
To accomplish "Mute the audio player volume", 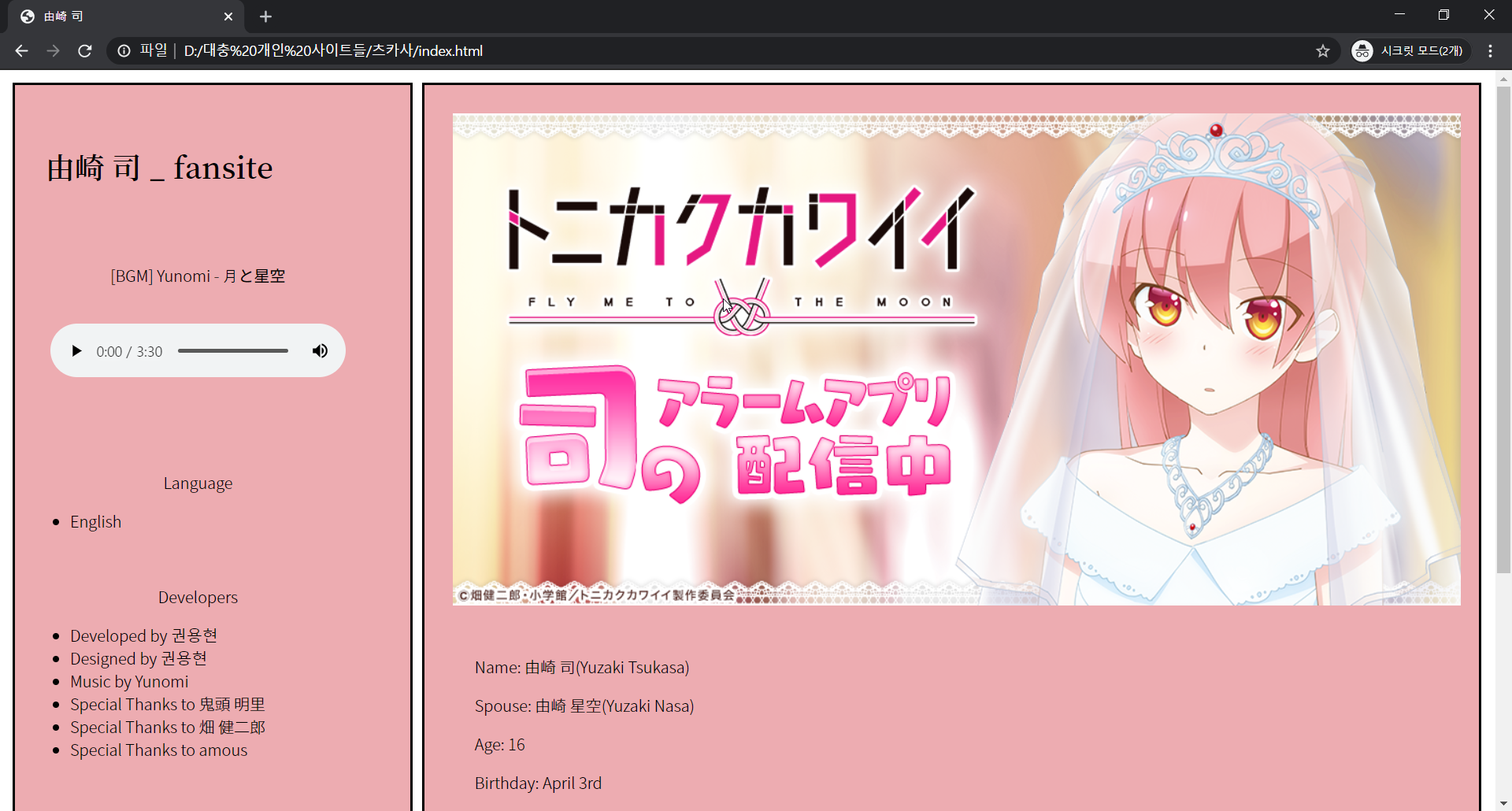I will 320,351.
